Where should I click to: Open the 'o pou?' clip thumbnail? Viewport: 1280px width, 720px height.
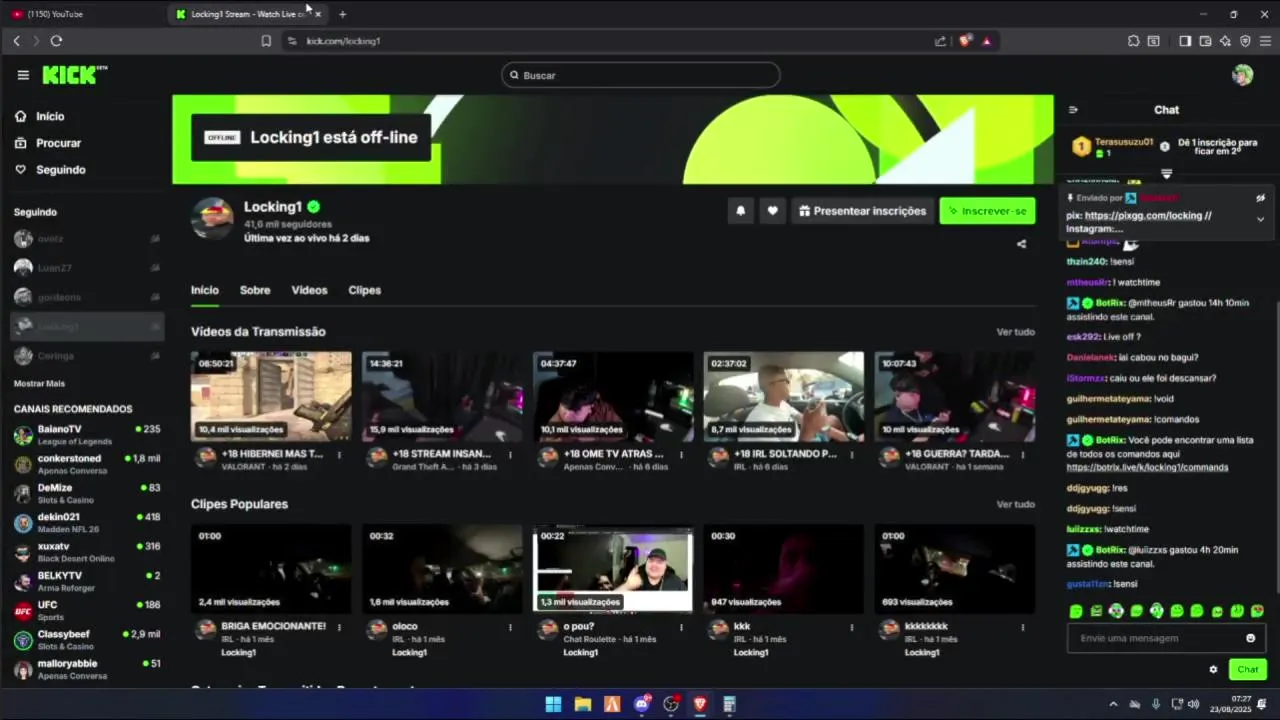(x=613, y=568)
